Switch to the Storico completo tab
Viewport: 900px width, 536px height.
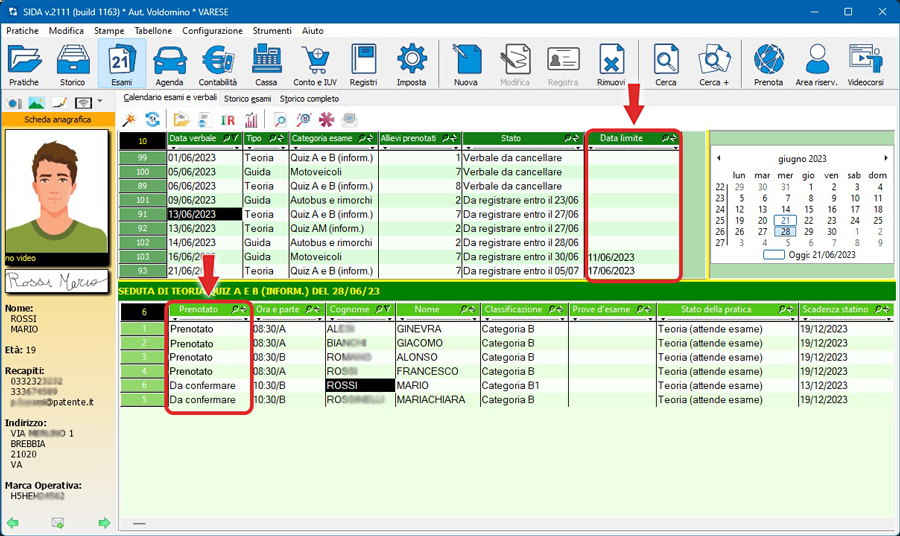(309, 99)
